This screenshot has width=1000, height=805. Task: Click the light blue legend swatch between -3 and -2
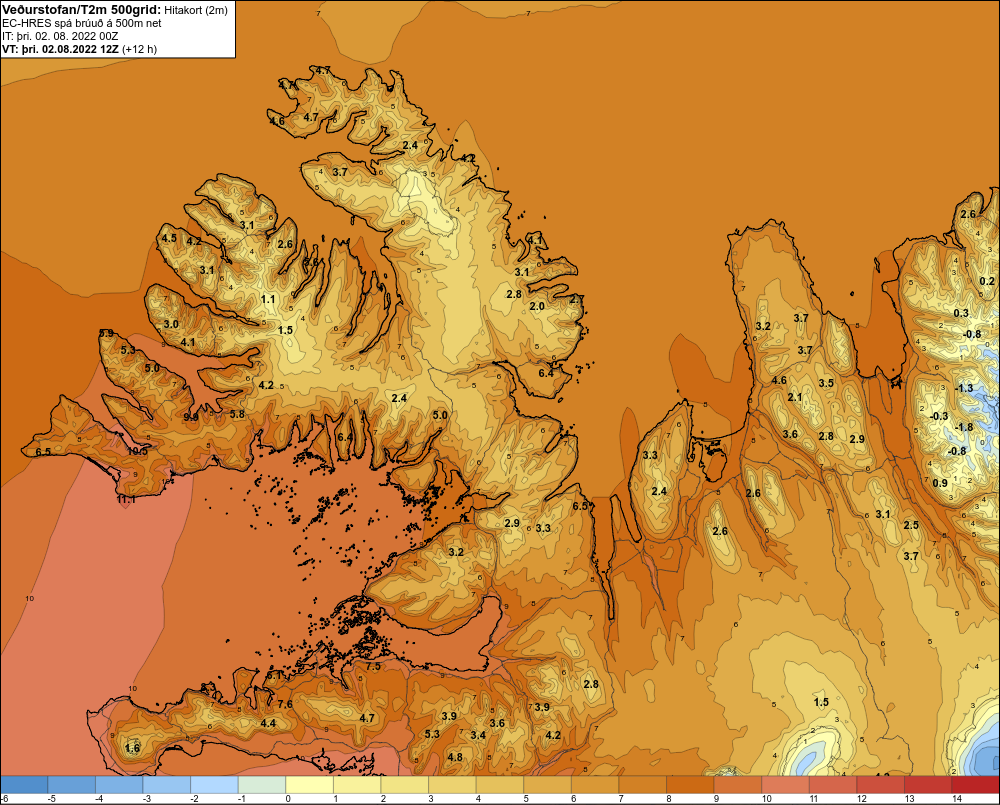point(167,784)
